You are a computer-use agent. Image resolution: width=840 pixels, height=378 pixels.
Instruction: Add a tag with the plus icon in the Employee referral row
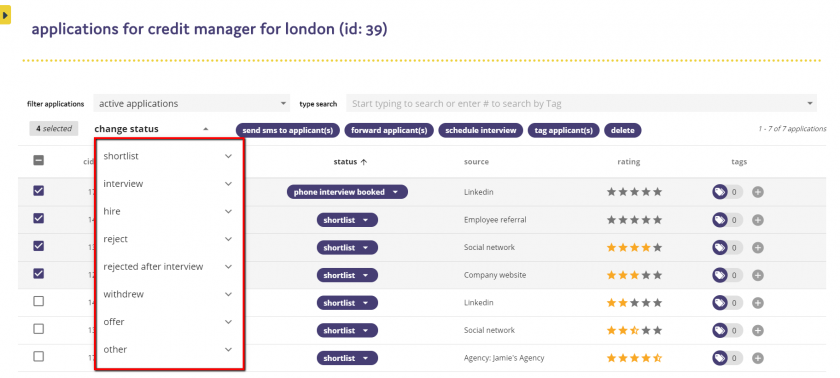[758, 220]
